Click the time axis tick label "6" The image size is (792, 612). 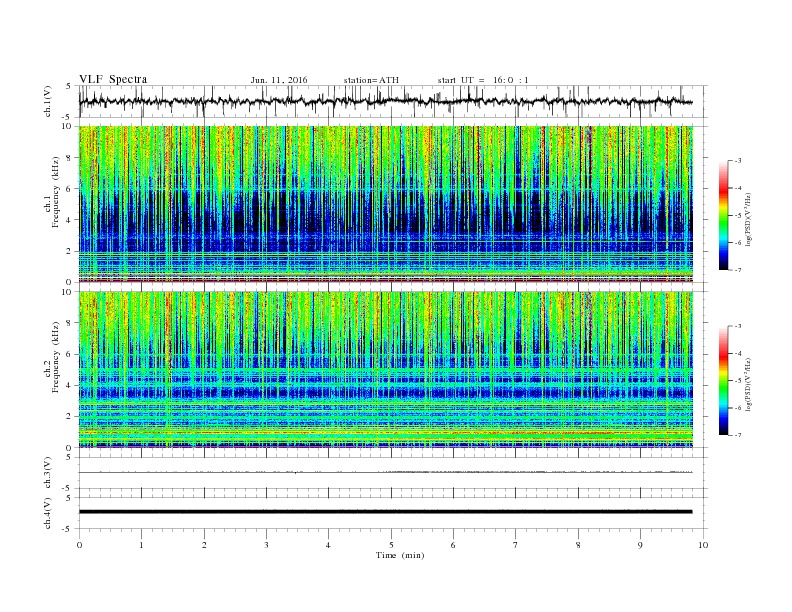click(453, 545)
